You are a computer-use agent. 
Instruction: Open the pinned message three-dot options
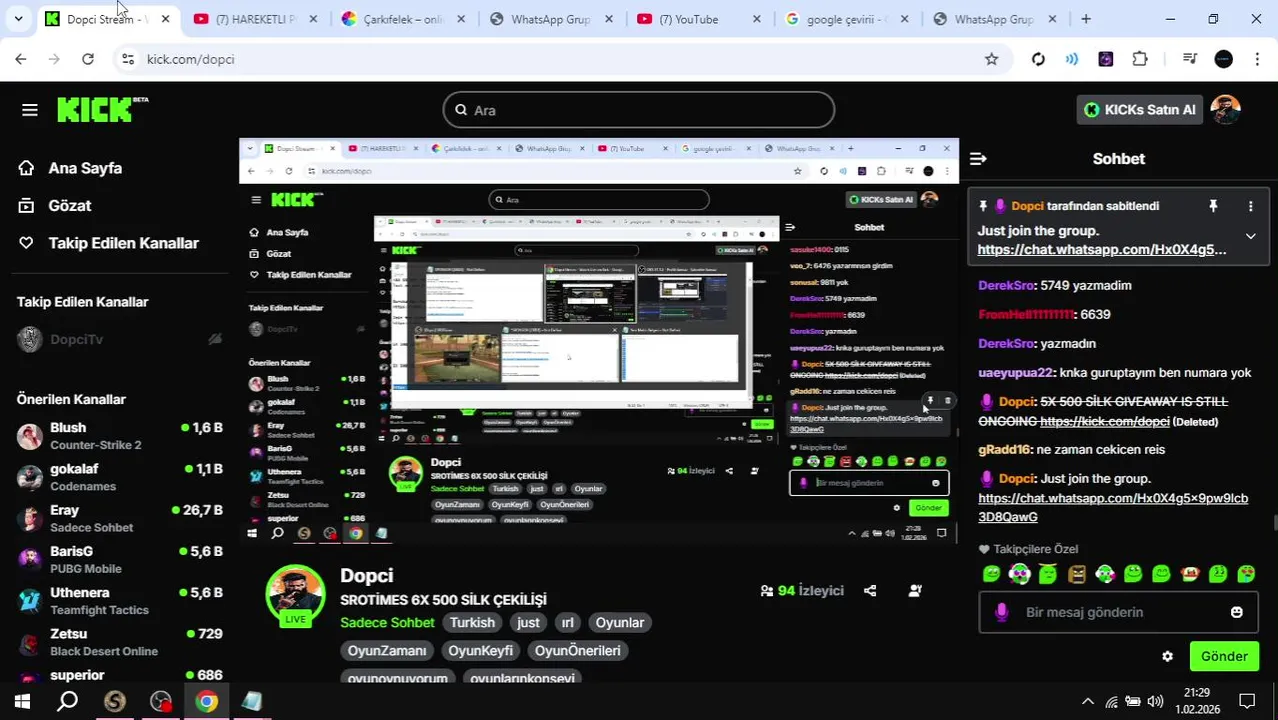pyautogui.click(x=1250, y=206)
